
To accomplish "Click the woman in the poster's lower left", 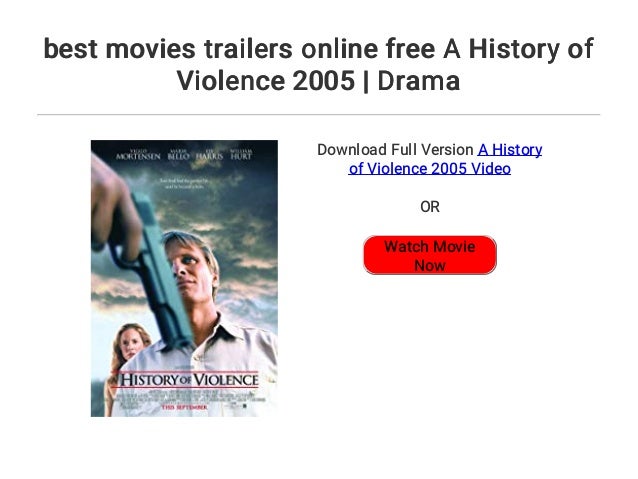I will [x=128, y=348].
